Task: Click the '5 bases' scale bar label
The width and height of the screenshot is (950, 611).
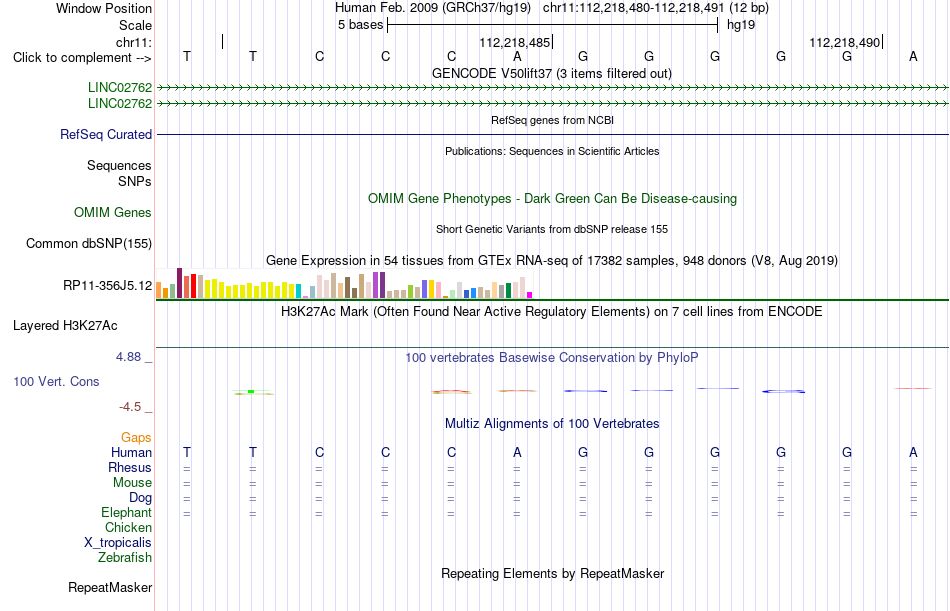Action: point(360,25)
